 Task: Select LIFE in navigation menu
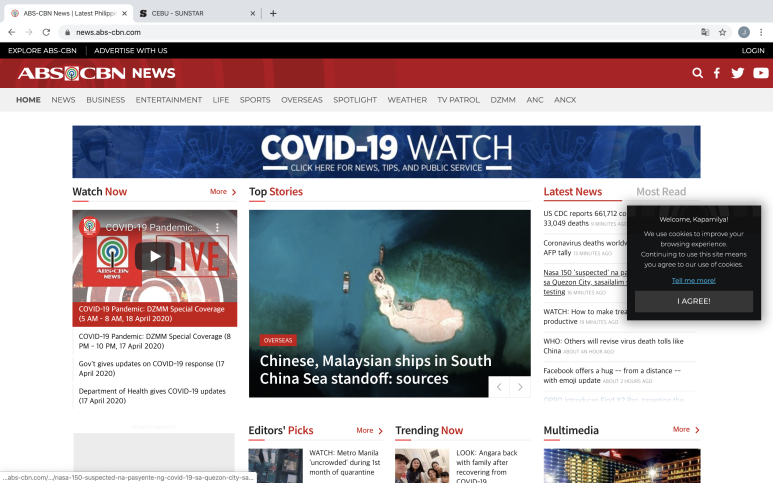tap(221, 100)
